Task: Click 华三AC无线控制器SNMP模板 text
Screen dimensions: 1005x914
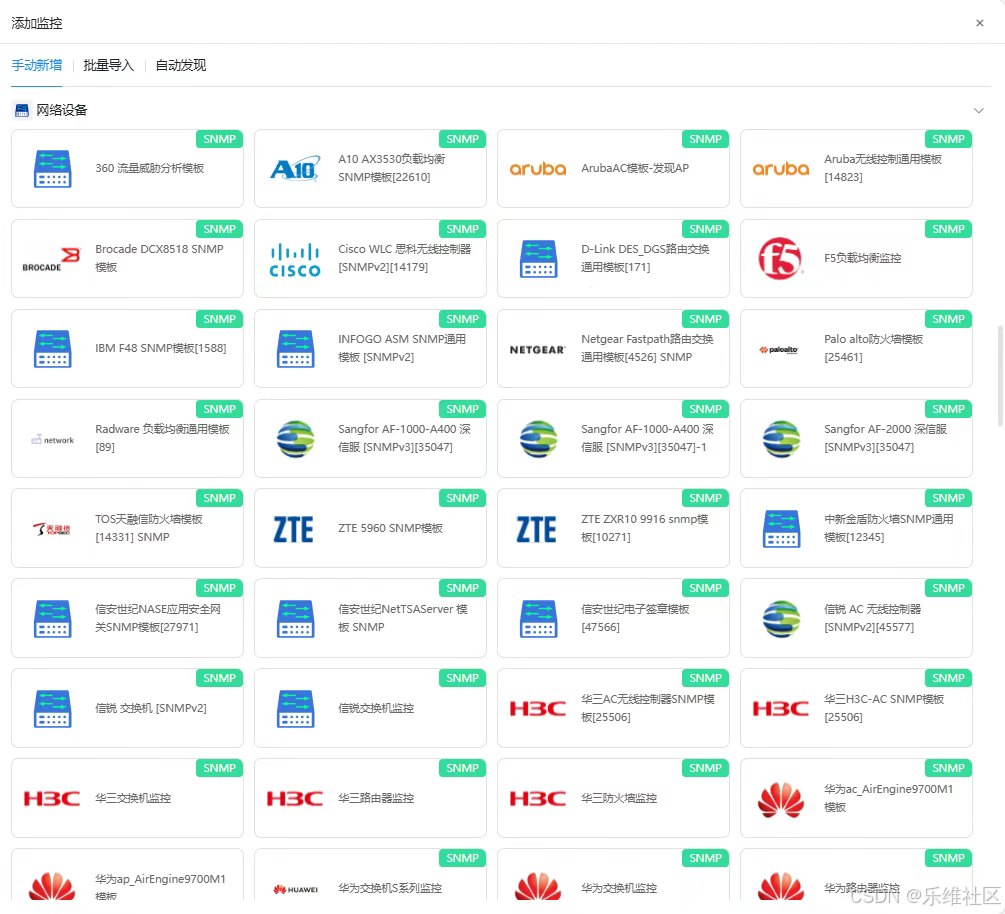Action: (648, 708)
